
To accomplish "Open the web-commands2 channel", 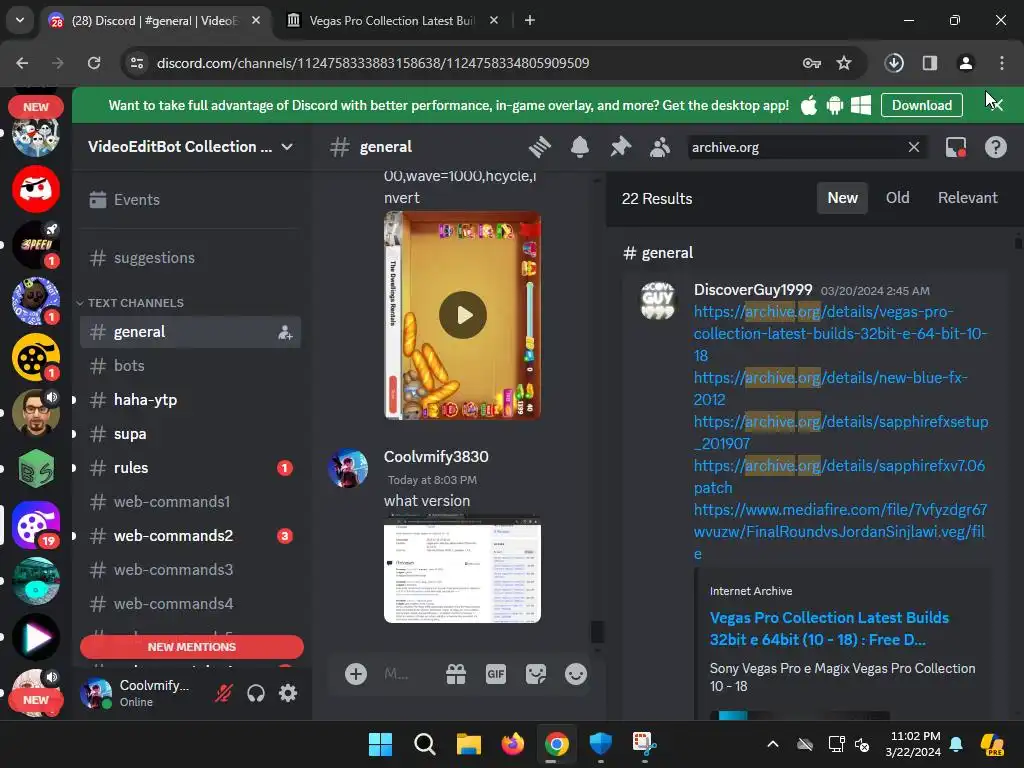I will [x=190, y=536].
